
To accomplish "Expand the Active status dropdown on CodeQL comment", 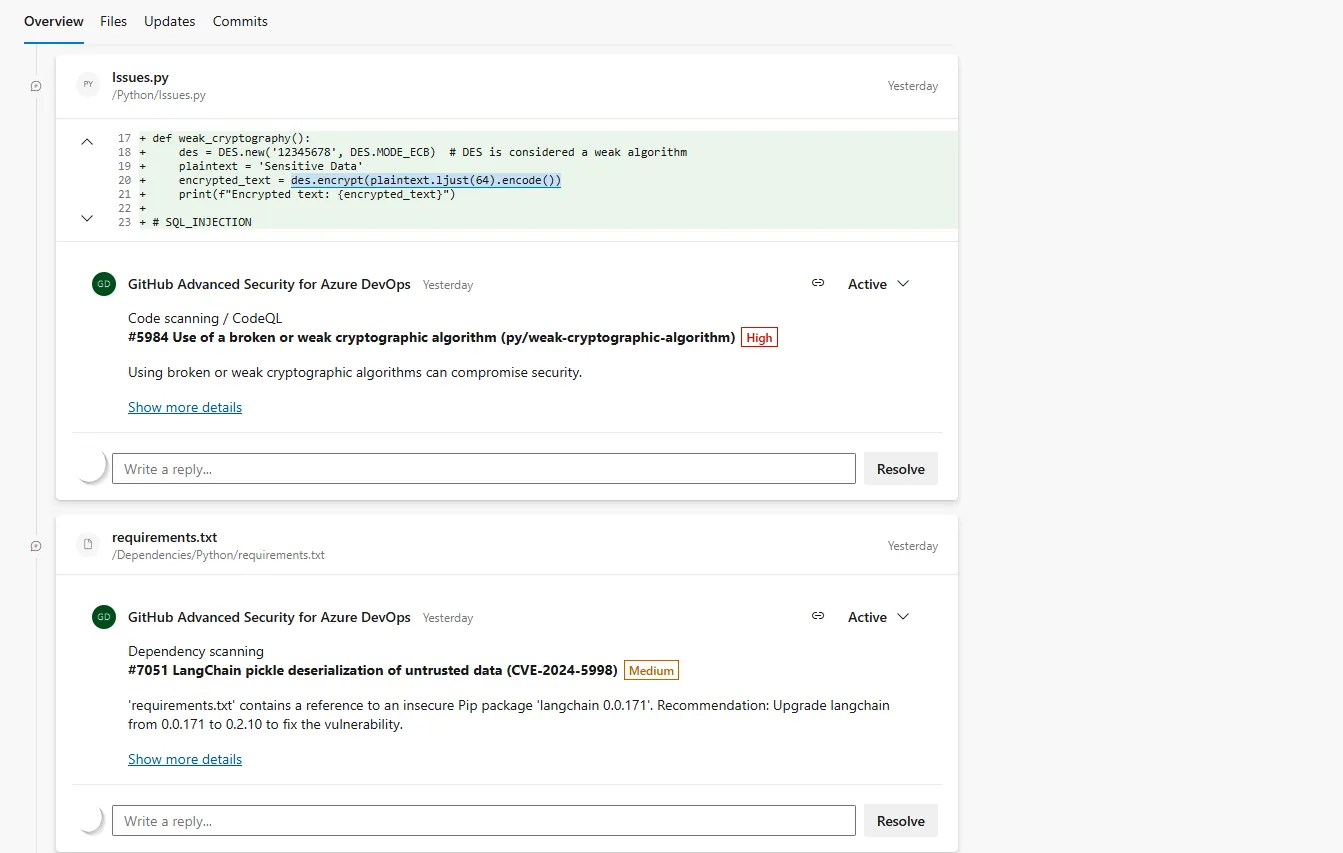I will [878, 284].
